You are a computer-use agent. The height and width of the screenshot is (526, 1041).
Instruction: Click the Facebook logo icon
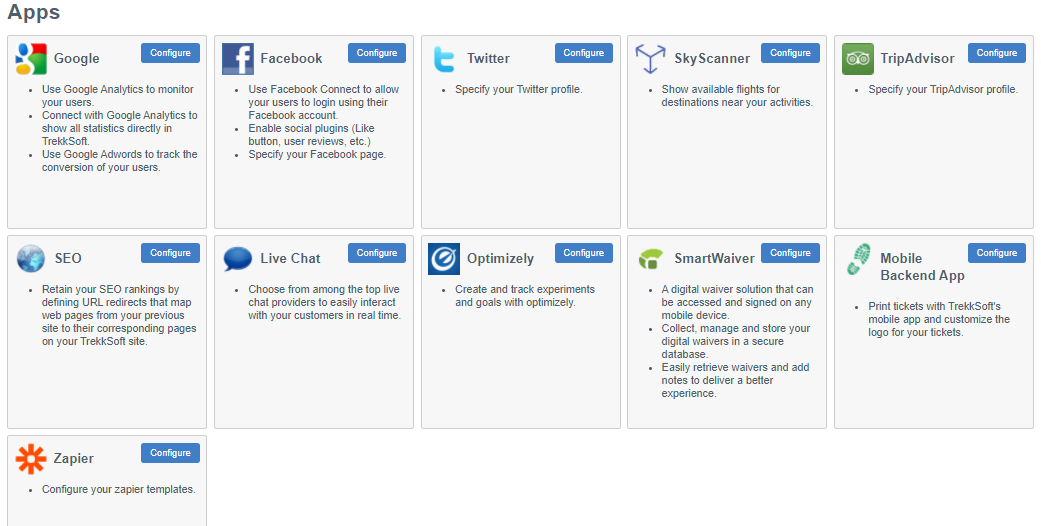[x=238, y=58]
